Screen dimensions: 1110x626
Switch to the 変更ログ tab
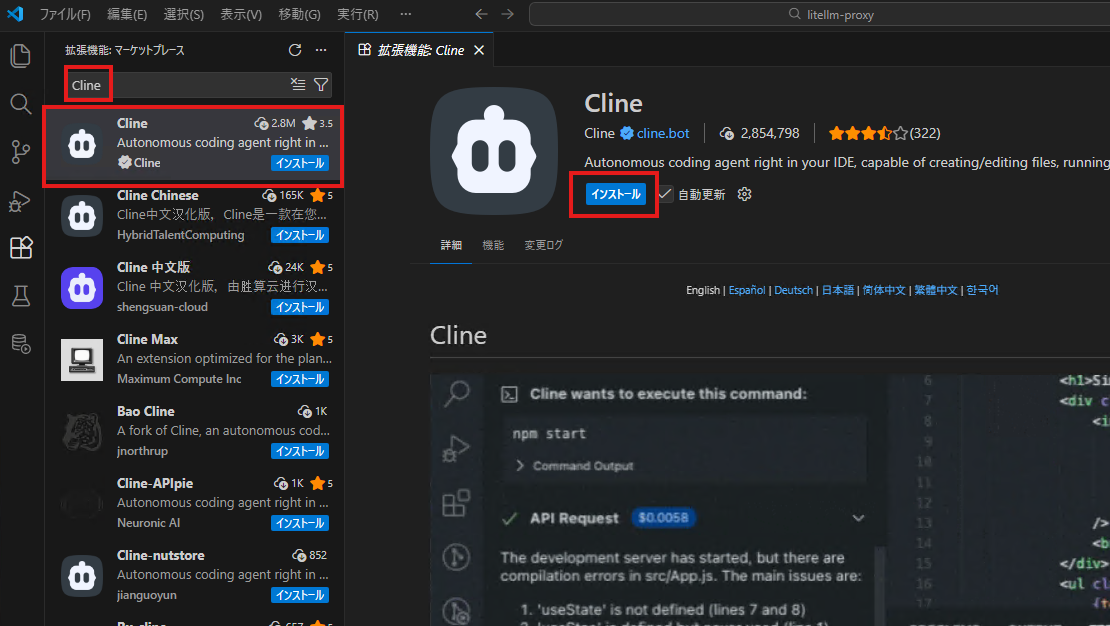tap(544, 245)
